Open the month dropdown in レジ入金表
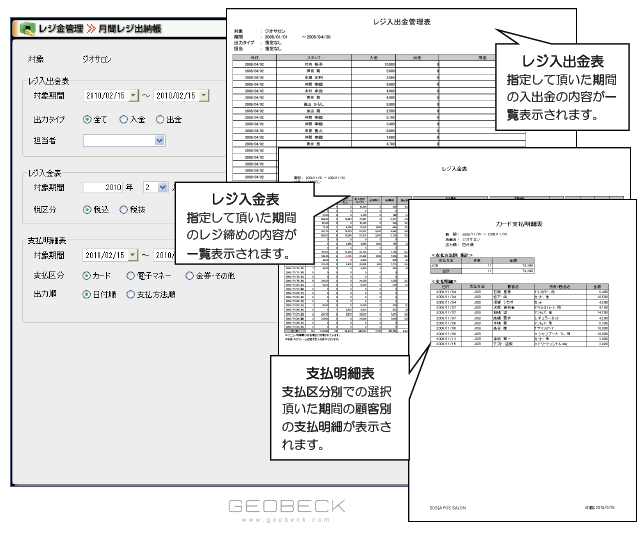 162,186
